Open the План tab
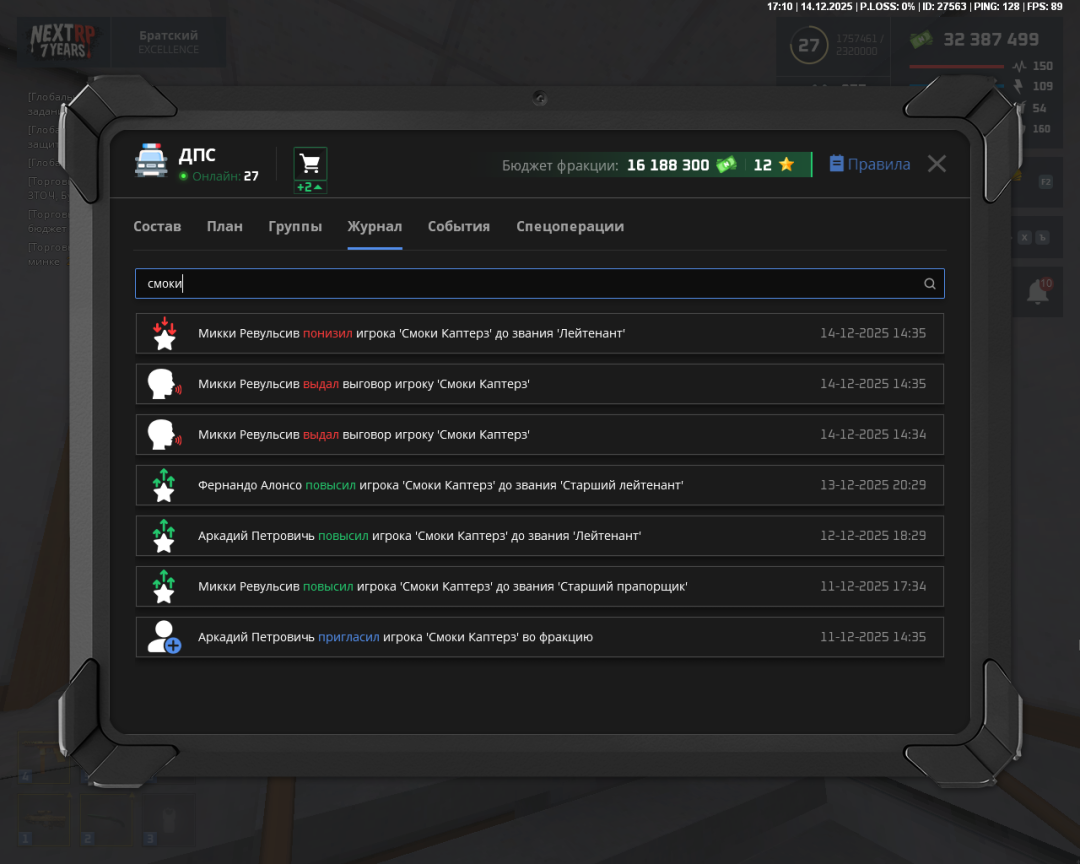The image size is (1080, 864). click(x=224, y=227)
